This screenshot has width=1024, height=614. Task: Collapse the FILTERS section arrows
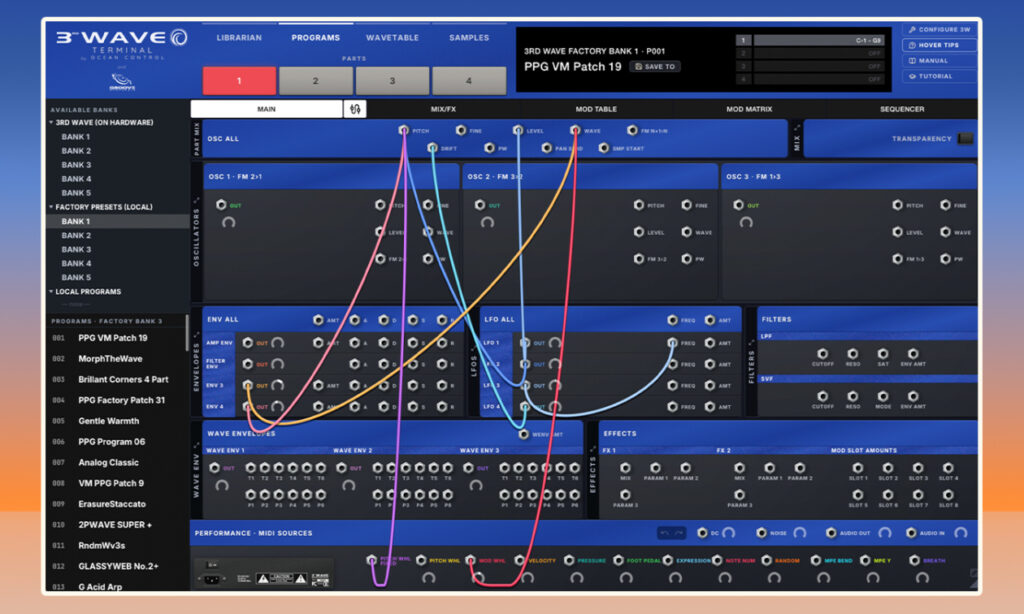point(752,342)
